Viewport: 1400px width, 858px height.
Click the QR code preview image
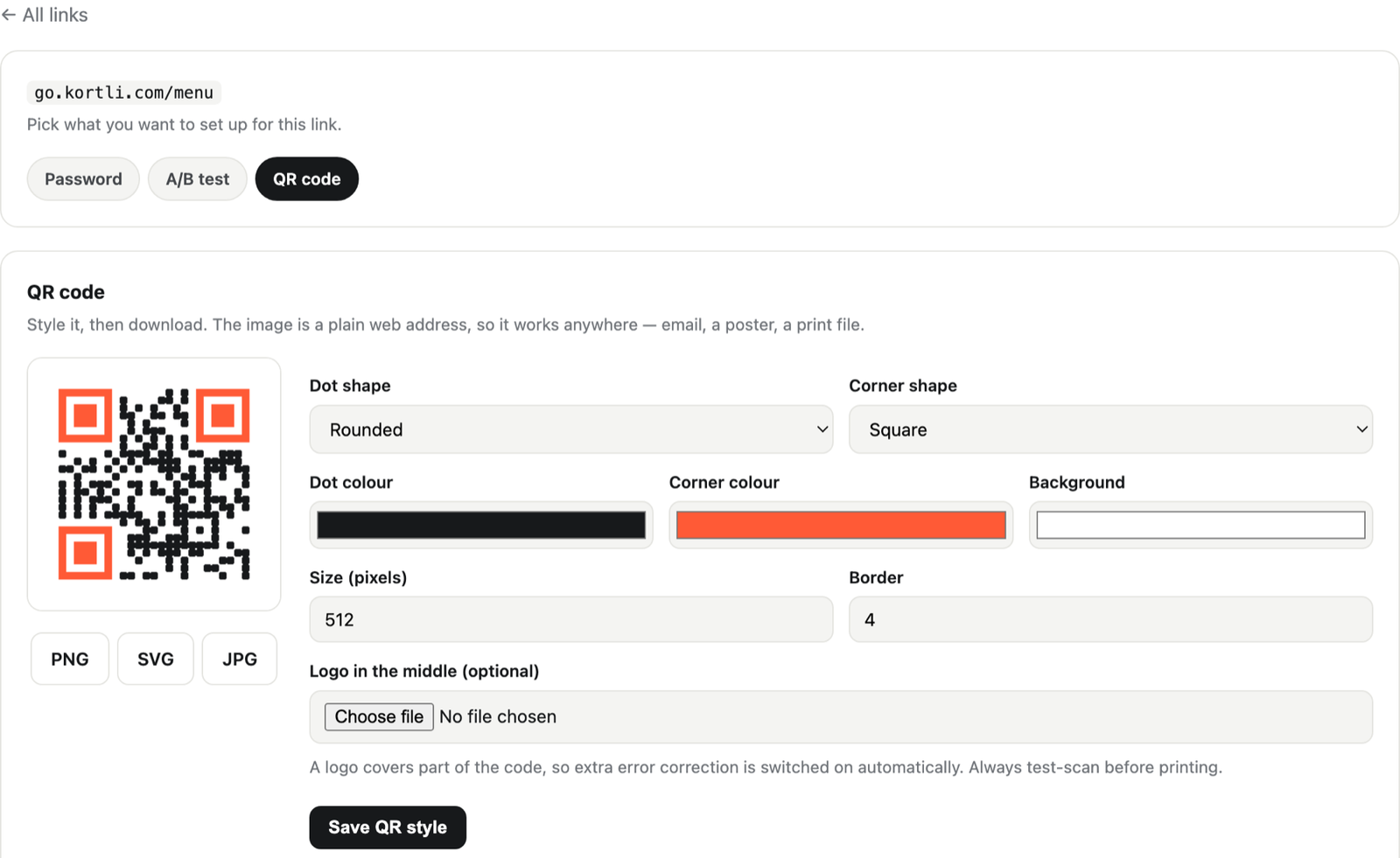(154, 485)
